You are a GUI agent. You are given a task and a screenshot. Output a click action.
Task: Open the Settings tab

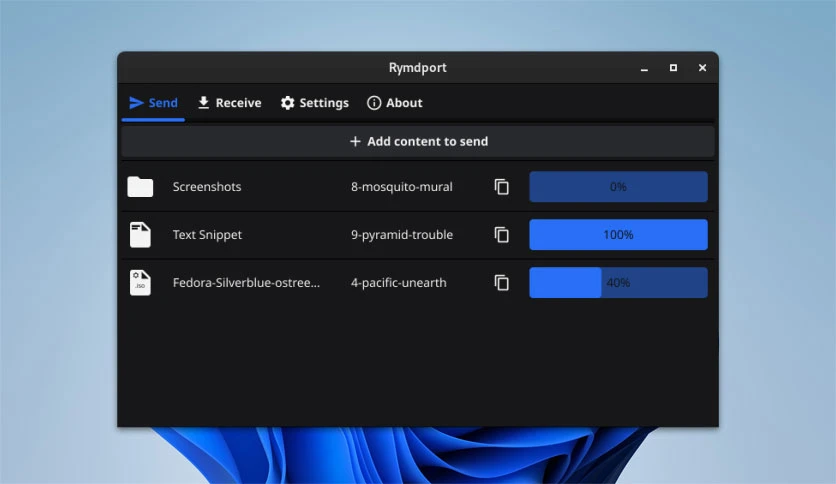[315, 103]
